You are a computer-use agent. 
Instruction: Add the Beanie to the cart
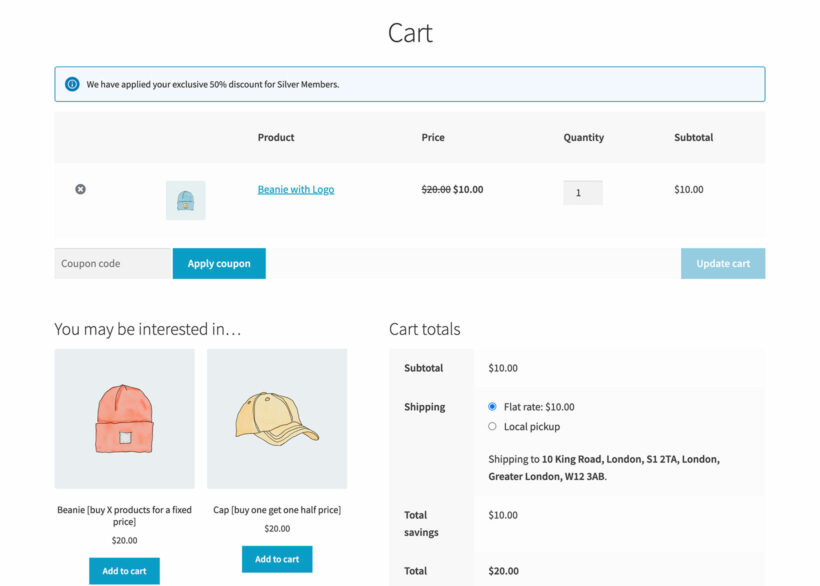click(124, 570)
